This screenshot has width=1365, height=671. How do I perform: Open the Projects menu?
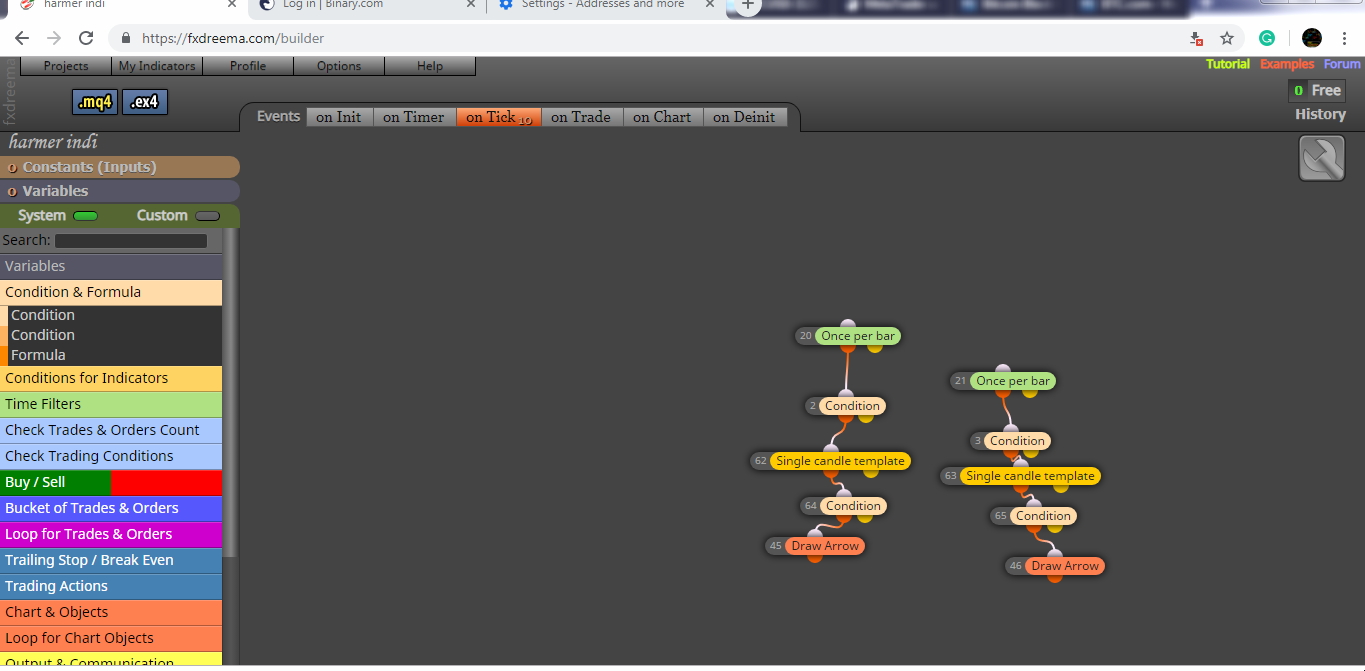[x=66, y=66]
